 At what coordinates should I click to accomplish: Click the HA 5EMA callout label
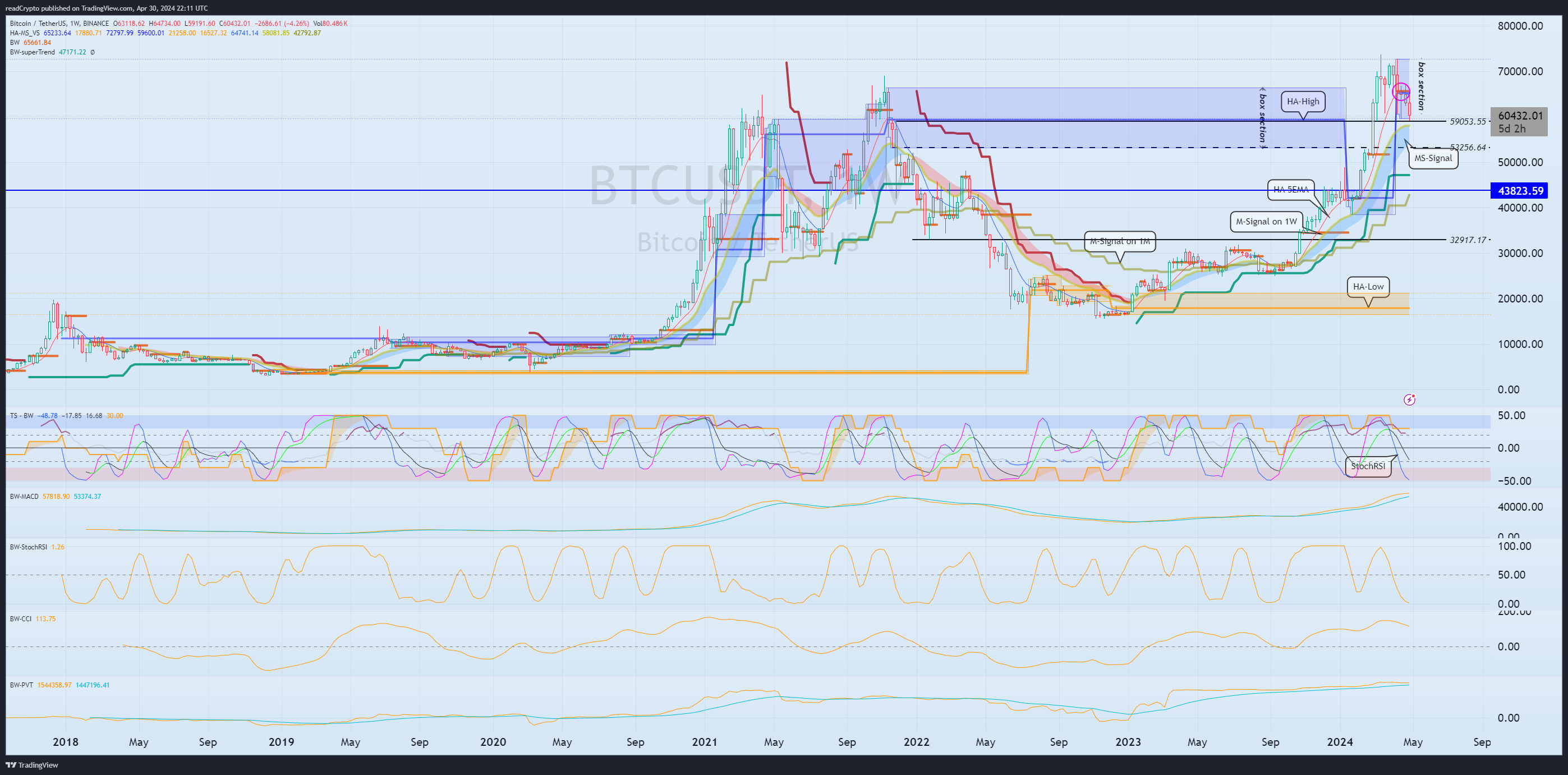click(x=1290, y=190)
